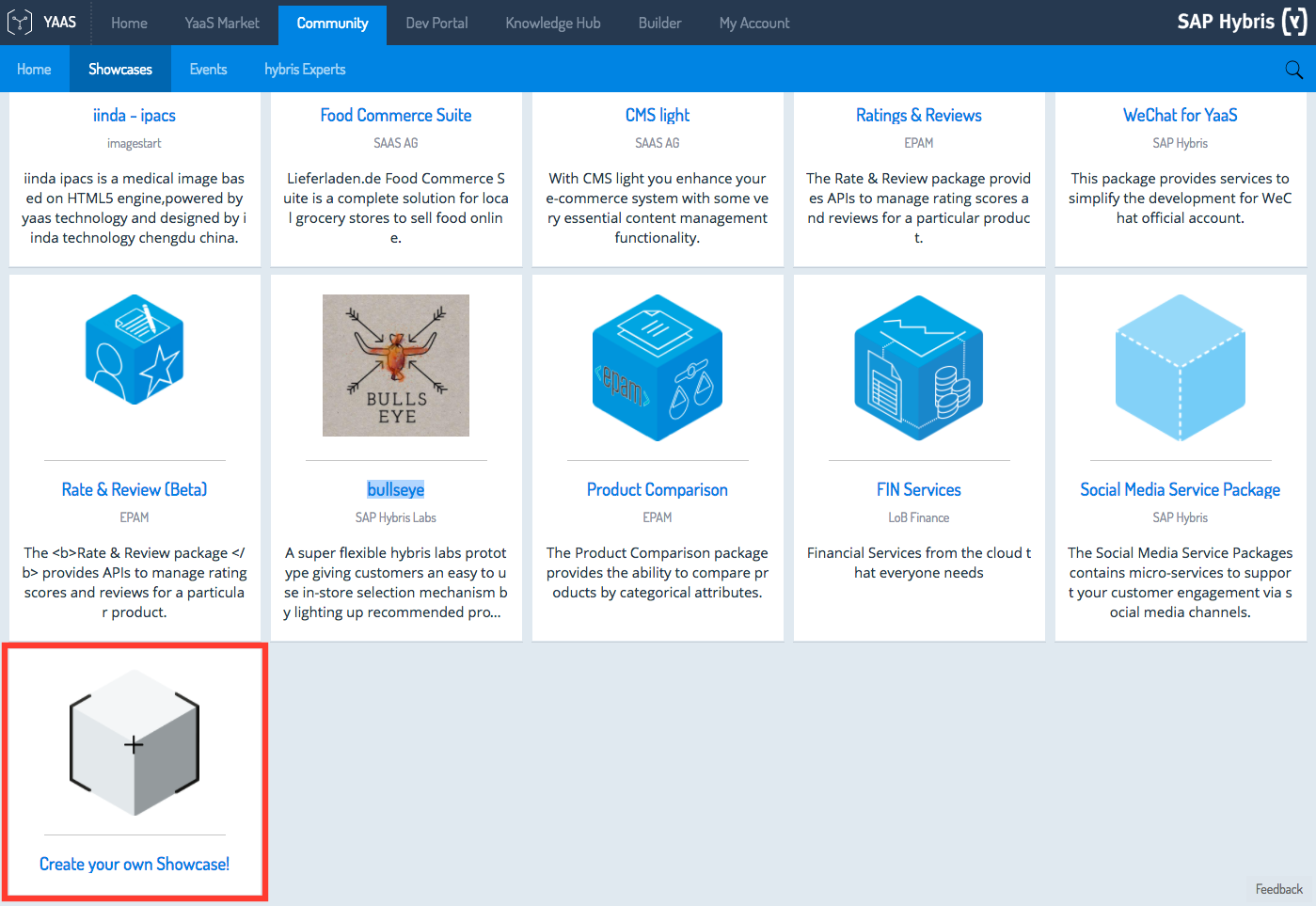Viewport: 1316px width, 906px height.
Task: Click EPAM under Product Comparison
Action: coord(658,518)
